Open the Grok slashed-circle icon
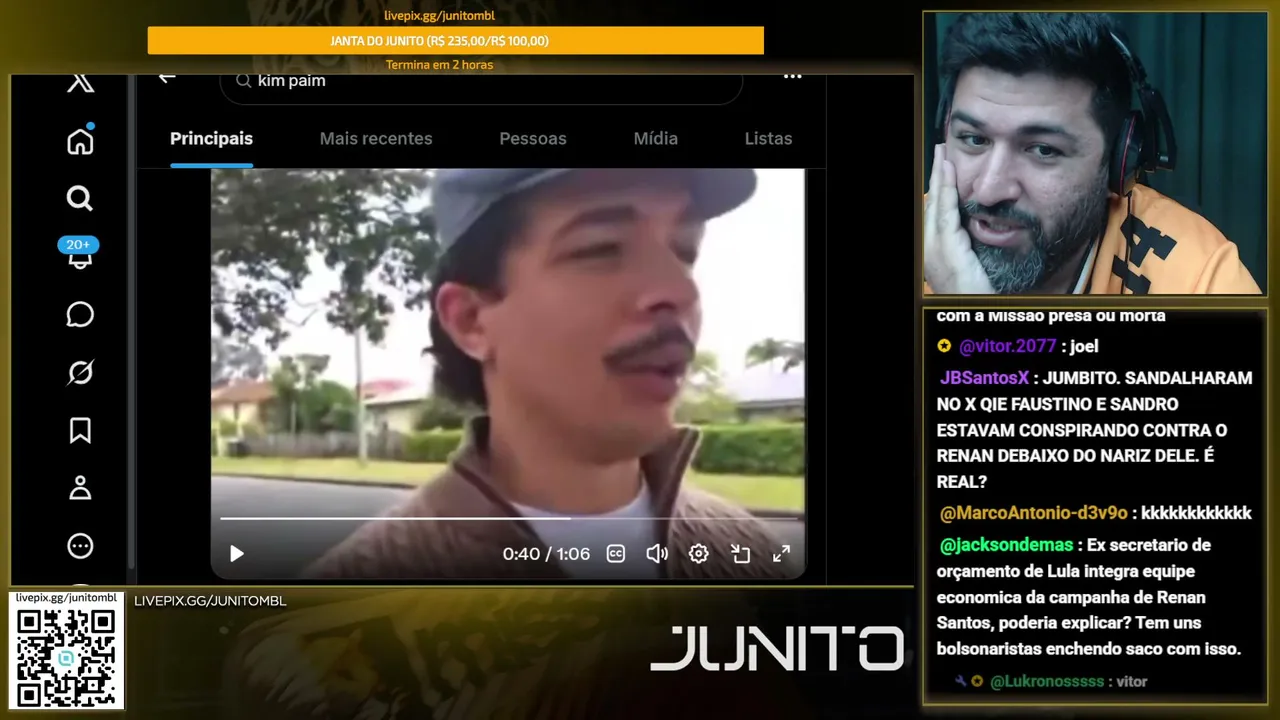This screenshot has width=1280, height=720. [x=80, y=373]
